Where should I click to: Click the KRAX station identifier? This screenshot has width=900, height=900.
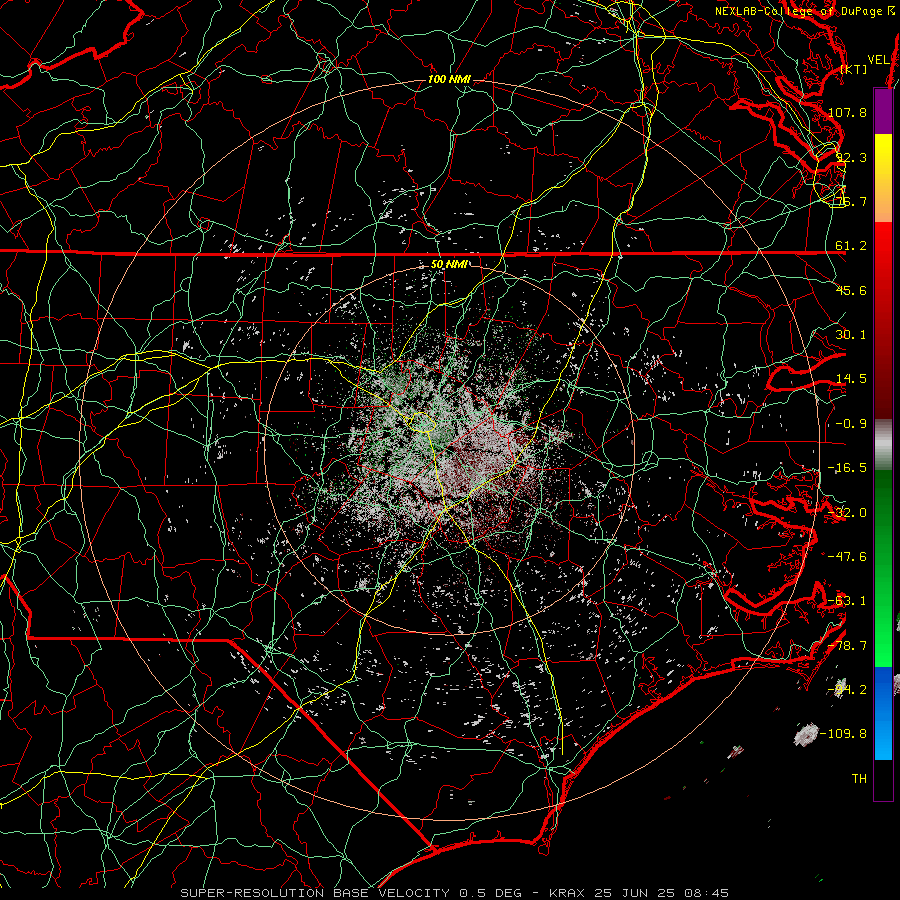tap(567, 893)
